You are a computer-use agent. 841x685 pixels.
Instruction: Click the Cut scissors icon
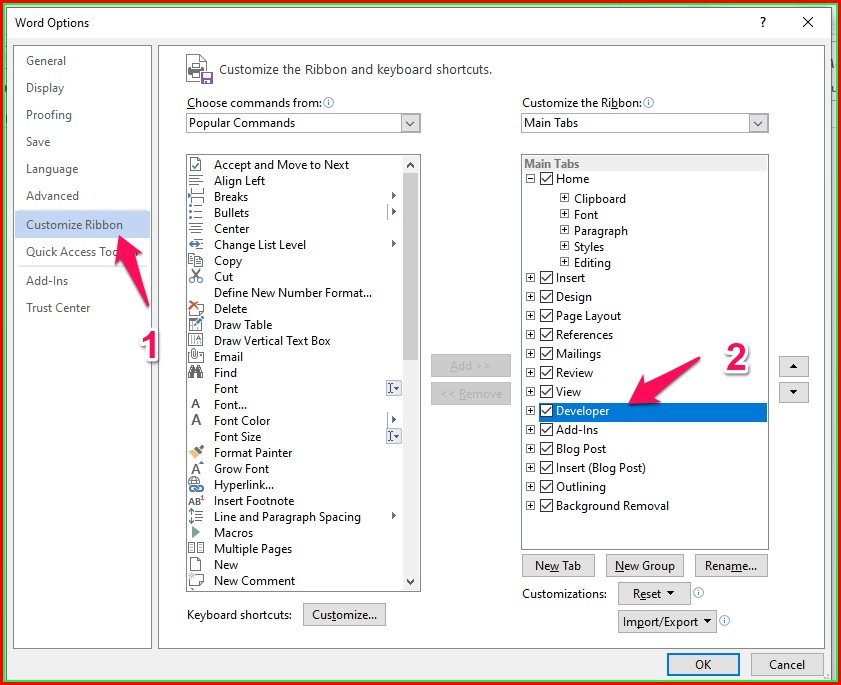[196, 276]
